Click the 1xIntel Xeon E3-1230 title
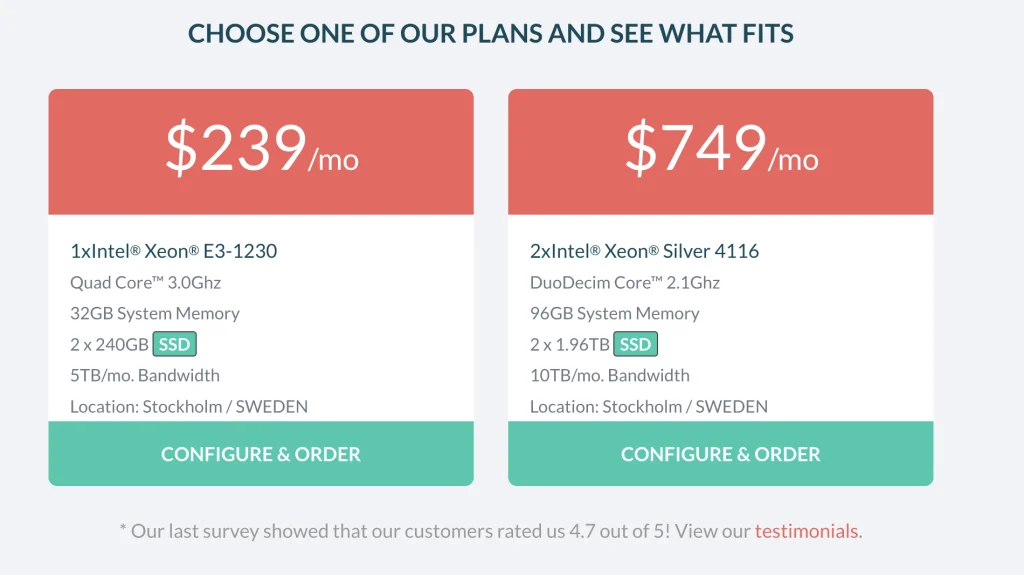 [174, 251]
